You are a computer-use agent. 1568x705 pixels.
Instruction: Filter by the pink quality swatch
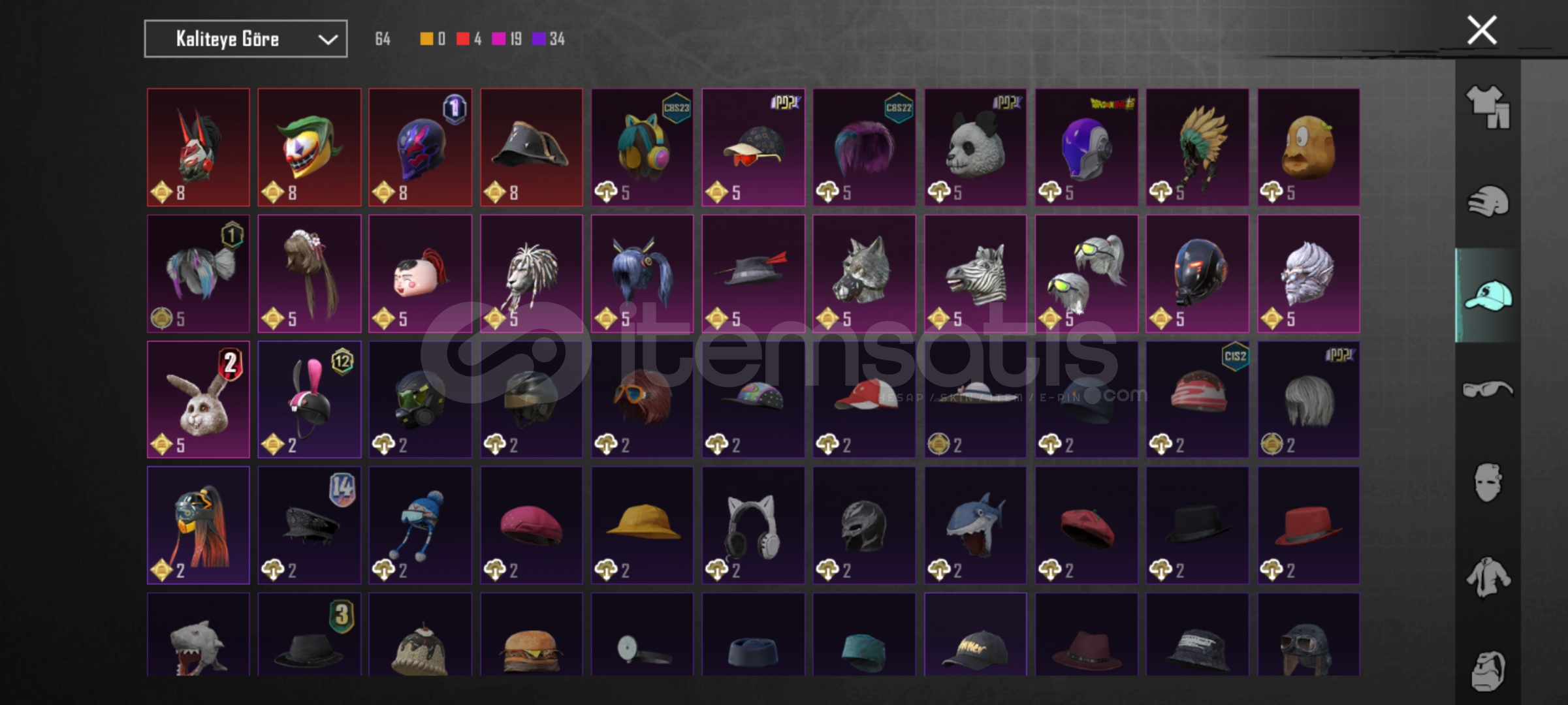498,39
